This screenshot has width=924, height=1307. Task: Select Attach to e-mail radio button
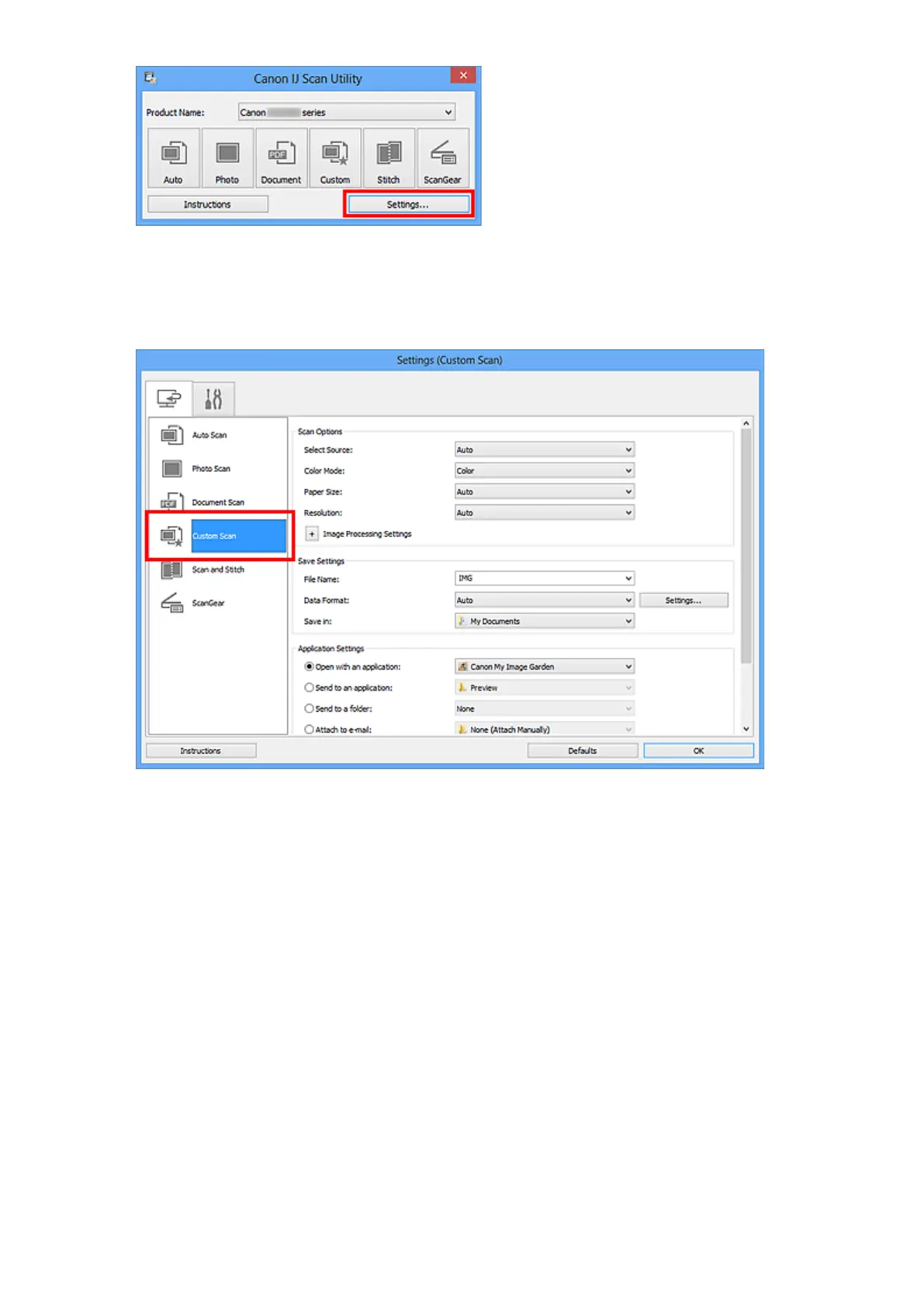point(309,730)
